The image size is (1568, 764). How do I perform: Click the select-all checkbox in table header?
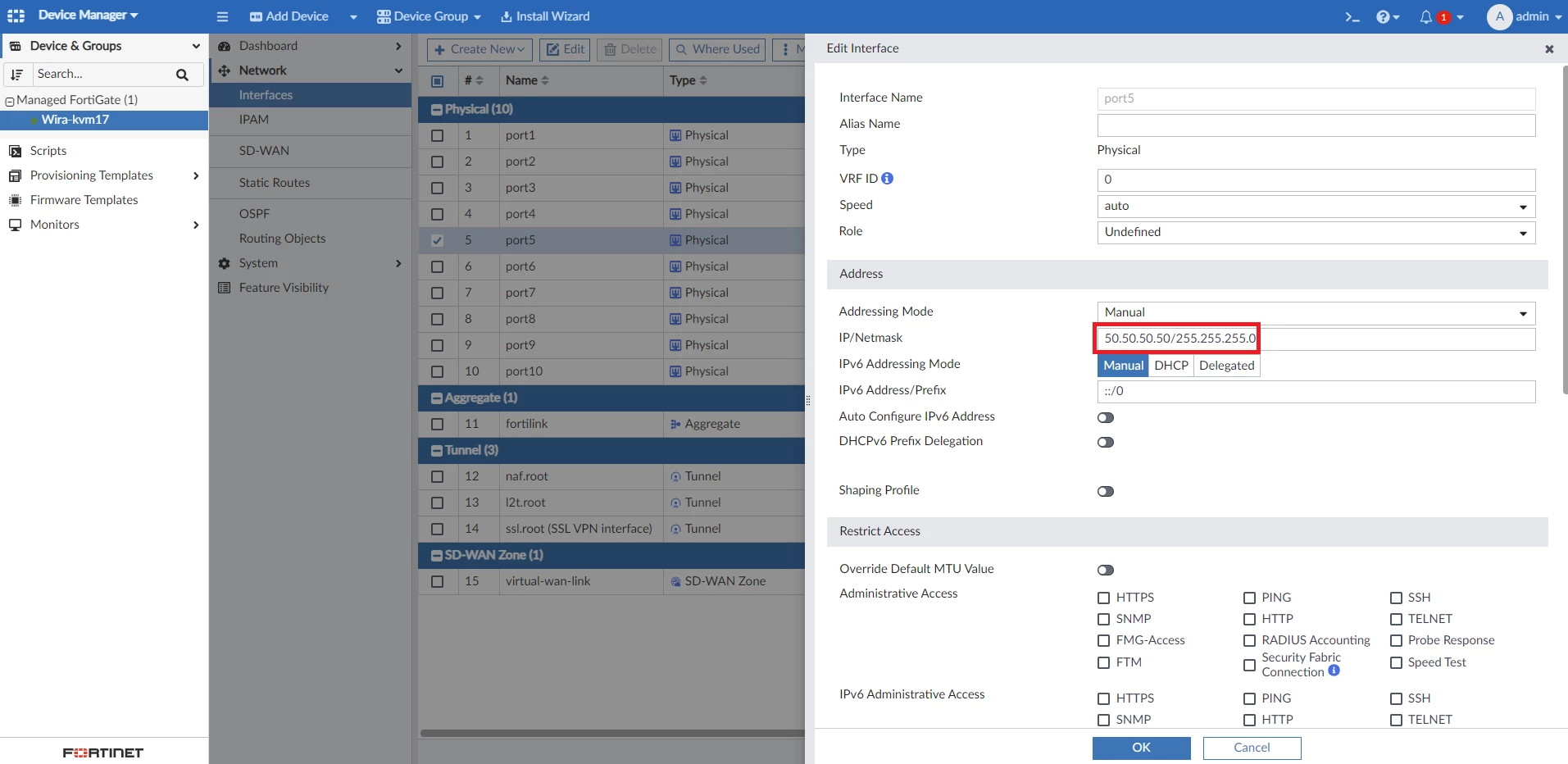point(438,81)
